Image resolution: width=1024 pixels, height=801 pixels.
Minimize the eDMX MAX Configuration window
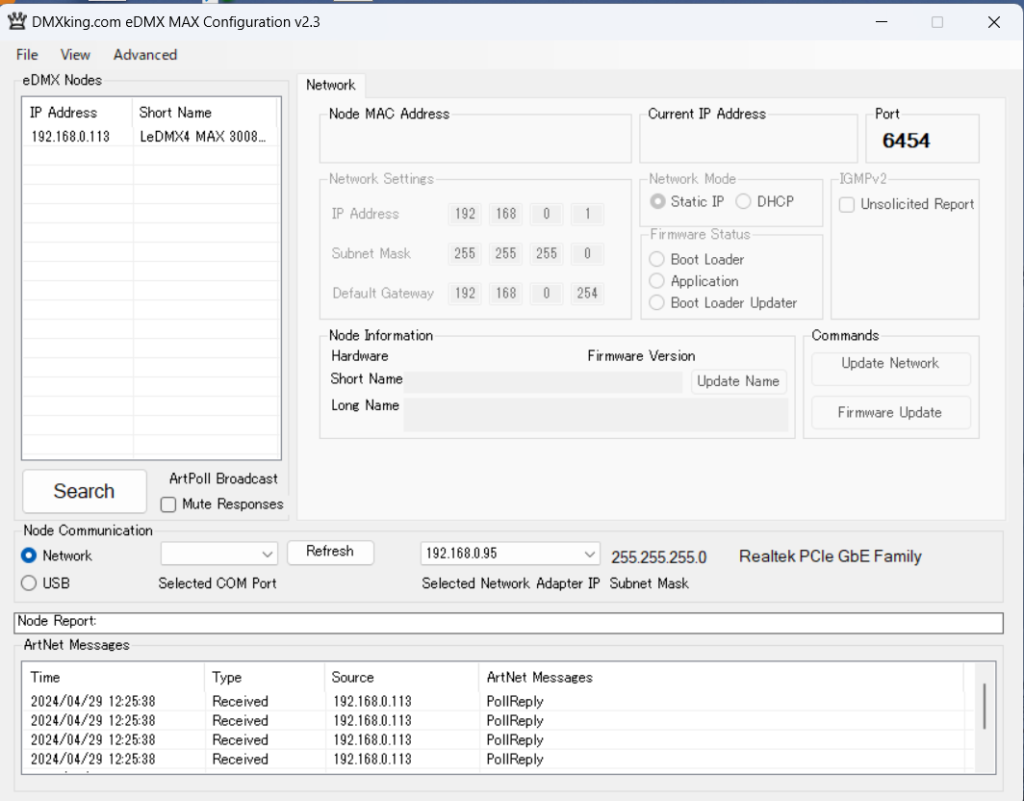click(x=882, y=22)
